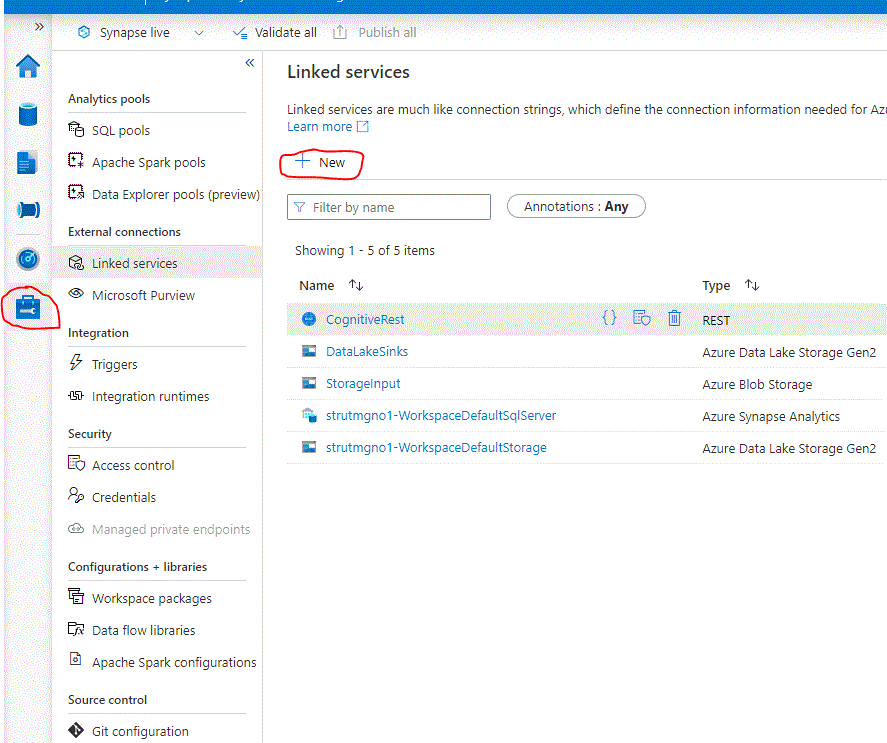
Task: View CognitiveRest JSON code braces icon
Action: click(x=609, y=318)
